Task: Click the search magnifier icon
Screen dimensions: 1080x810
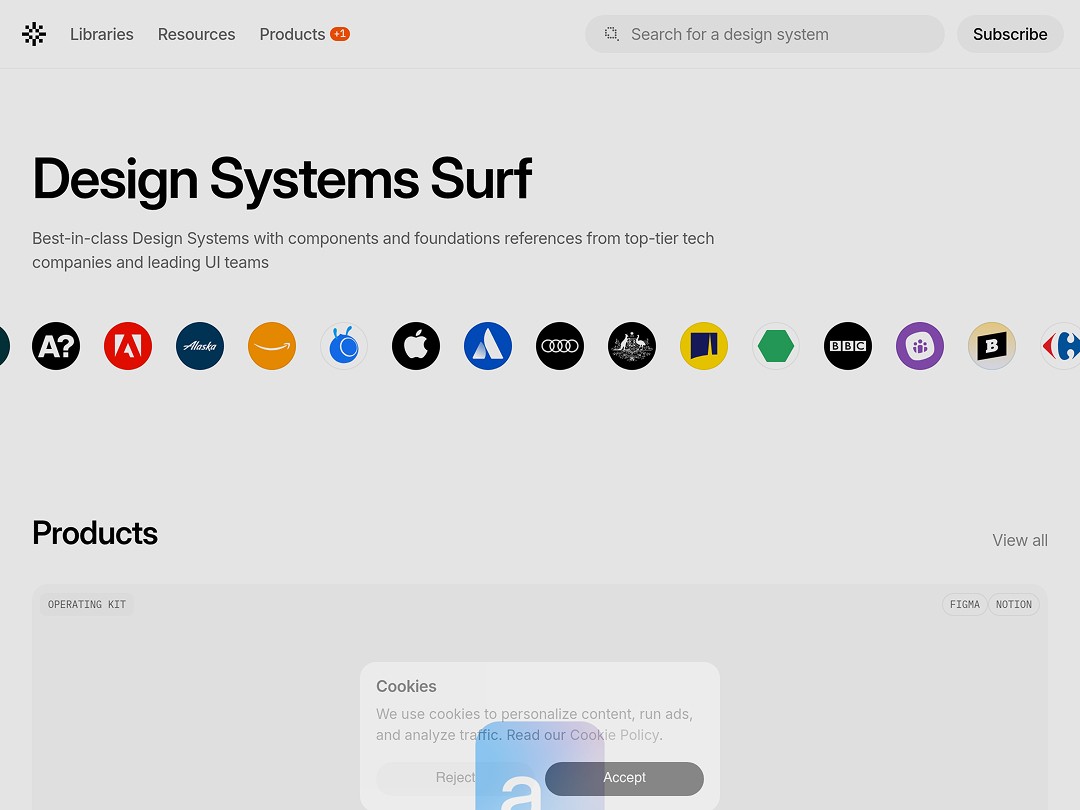Action: pyautogui.click(x=611, y=34)
